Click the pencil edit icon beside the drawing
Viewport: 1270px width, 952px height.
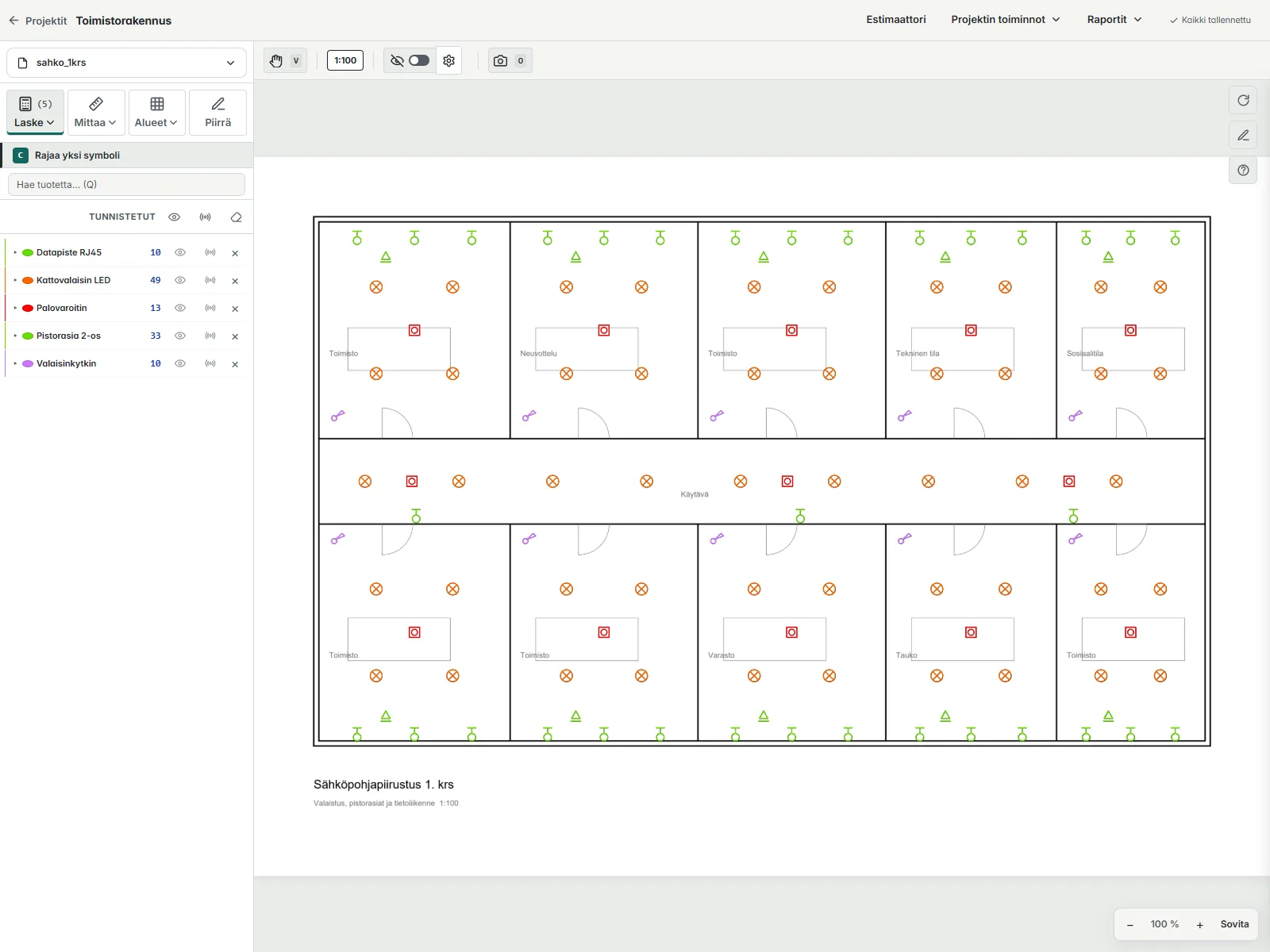click(1243, 136)
